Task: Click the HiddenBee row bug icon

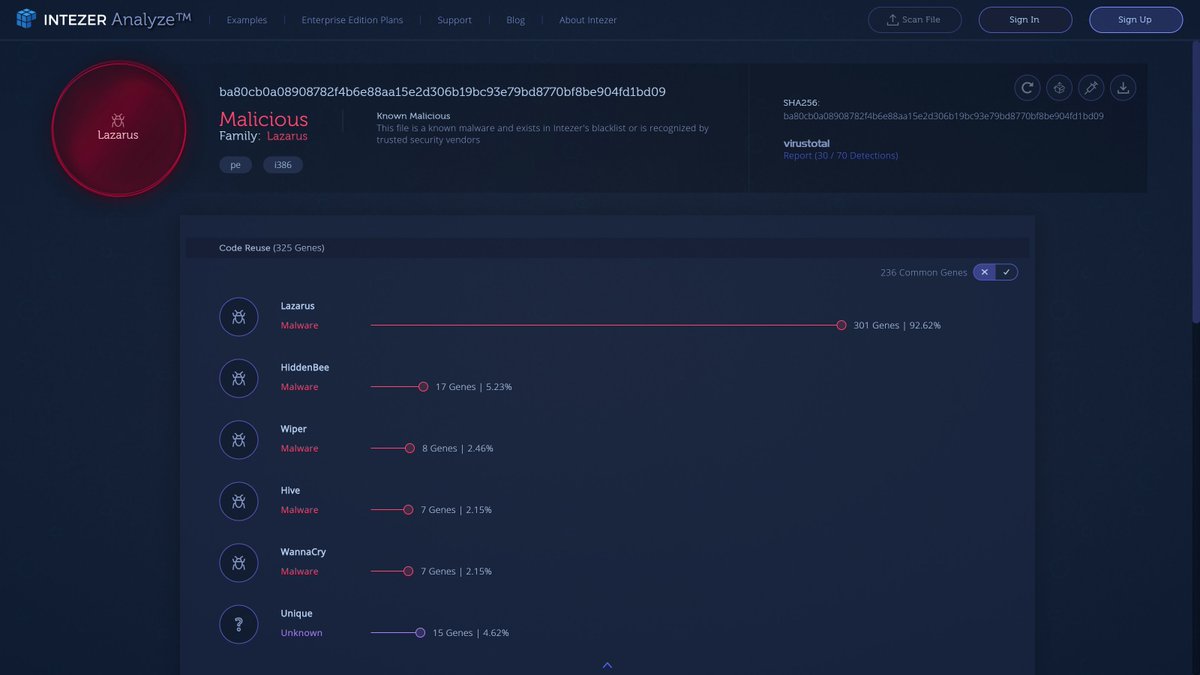Action: 239,378
